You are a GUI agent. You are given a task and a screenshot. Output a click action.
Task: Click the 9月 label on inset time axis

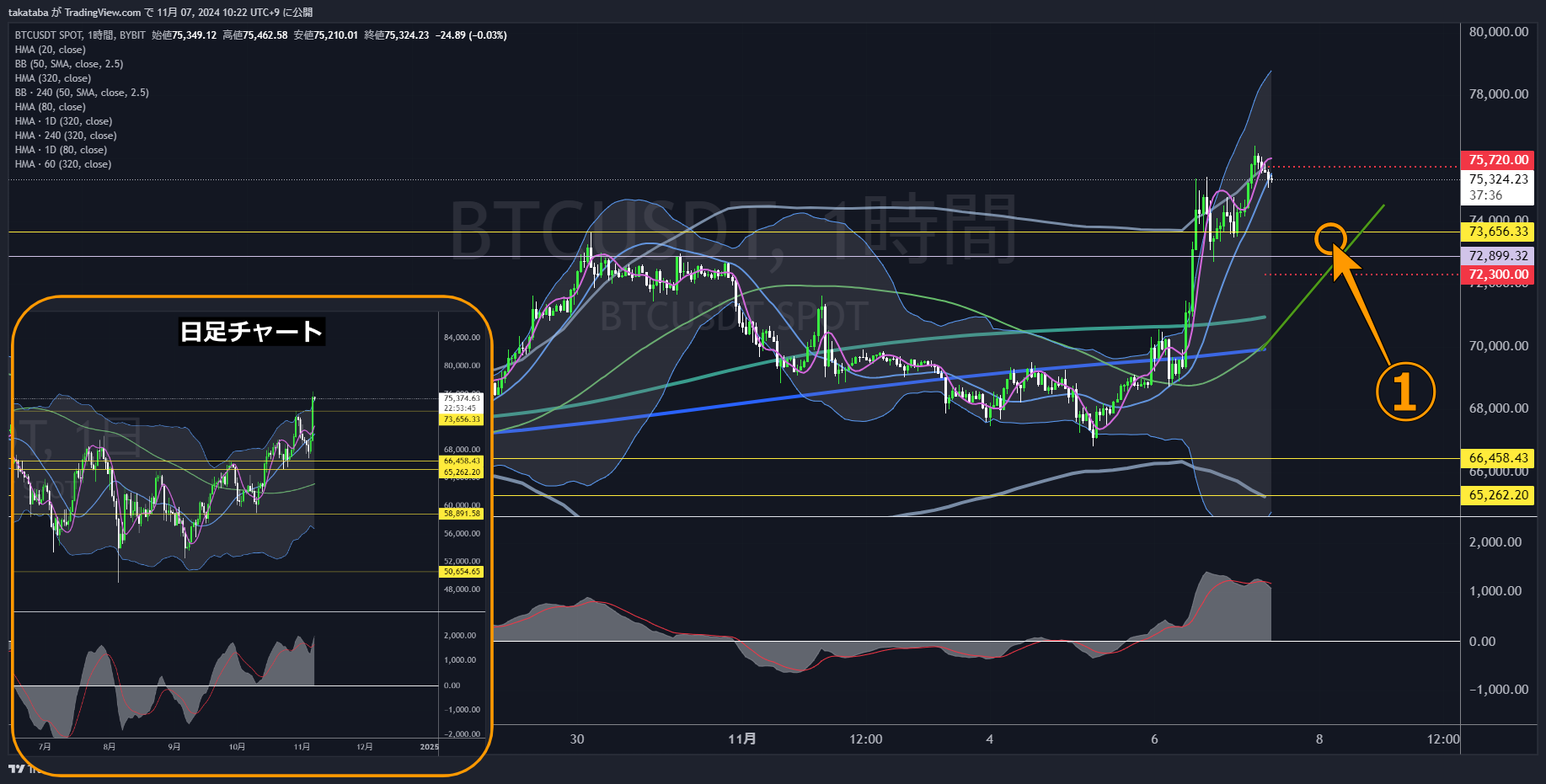pyautogui.click(x=174, y=747)
